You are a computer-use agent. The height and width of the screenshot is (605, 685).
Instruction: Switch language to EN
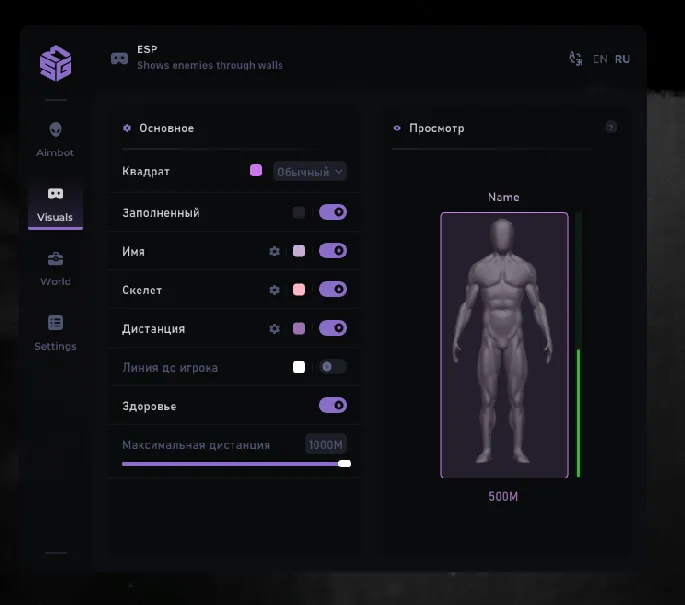(x=600, y=59)
